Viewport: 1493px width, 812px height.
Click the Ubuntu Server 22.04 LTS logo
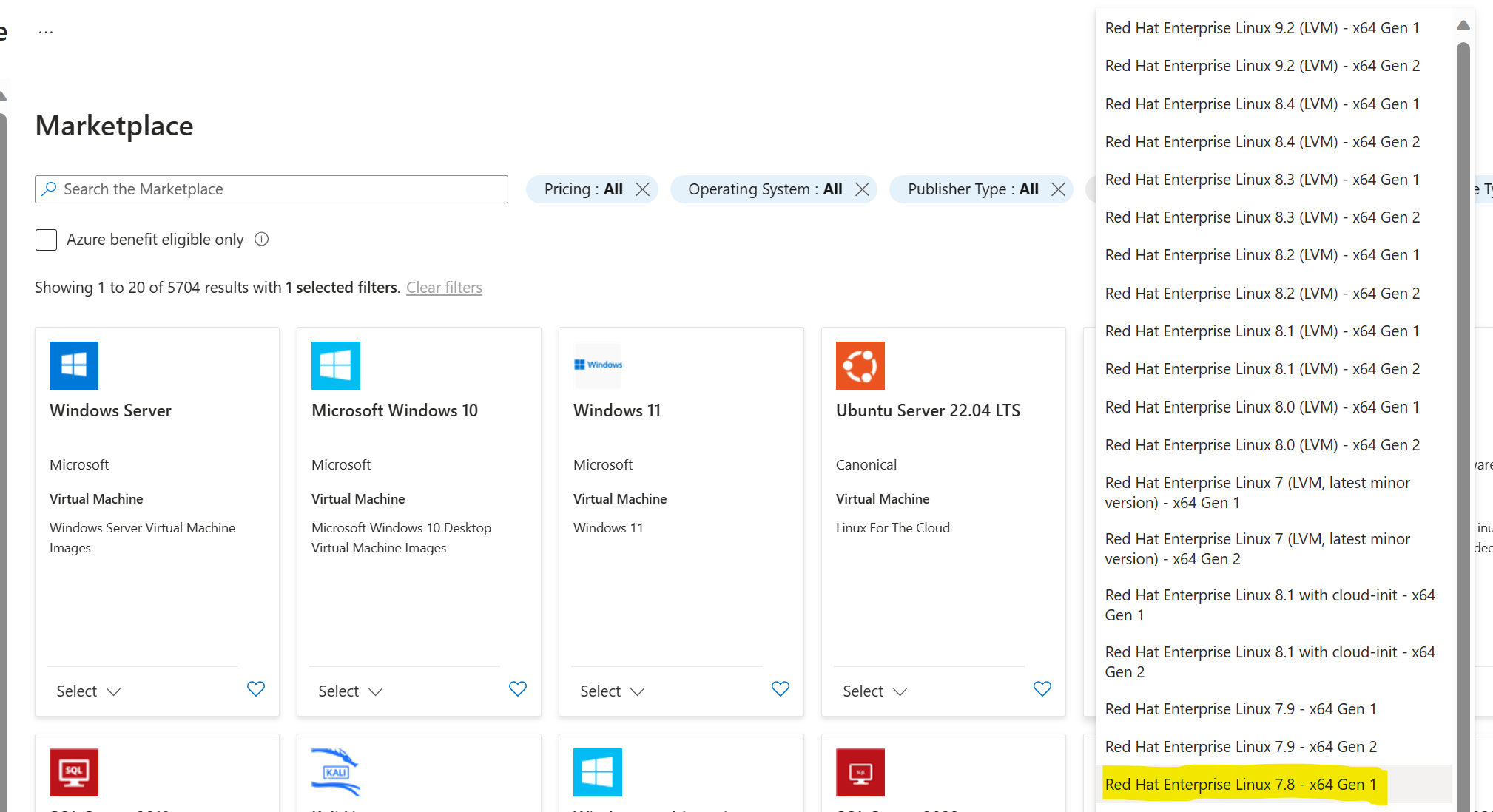(x=860, y=365)
